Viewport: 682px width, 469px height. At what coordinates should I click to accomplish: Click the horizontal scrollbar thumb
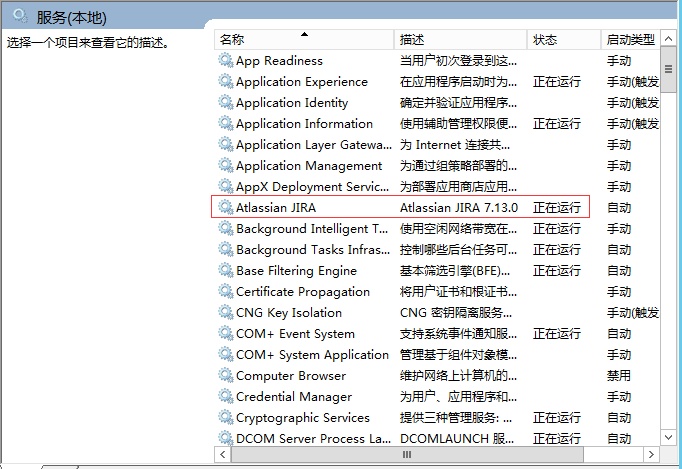(x=407, y=455)
